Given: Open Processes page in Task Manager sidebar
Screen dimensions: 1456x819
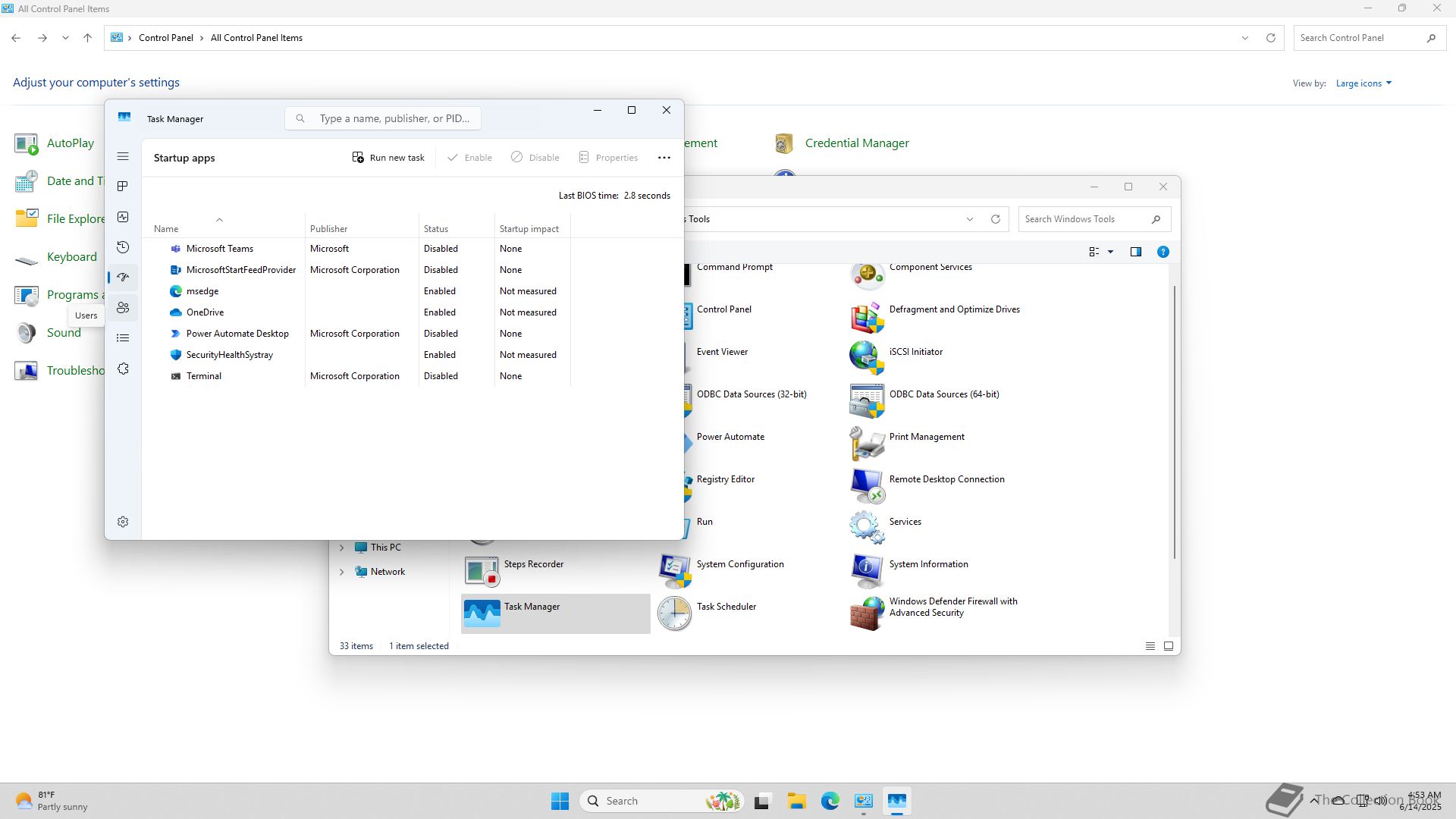Looking at the screenshot, I should click(123, 187).
